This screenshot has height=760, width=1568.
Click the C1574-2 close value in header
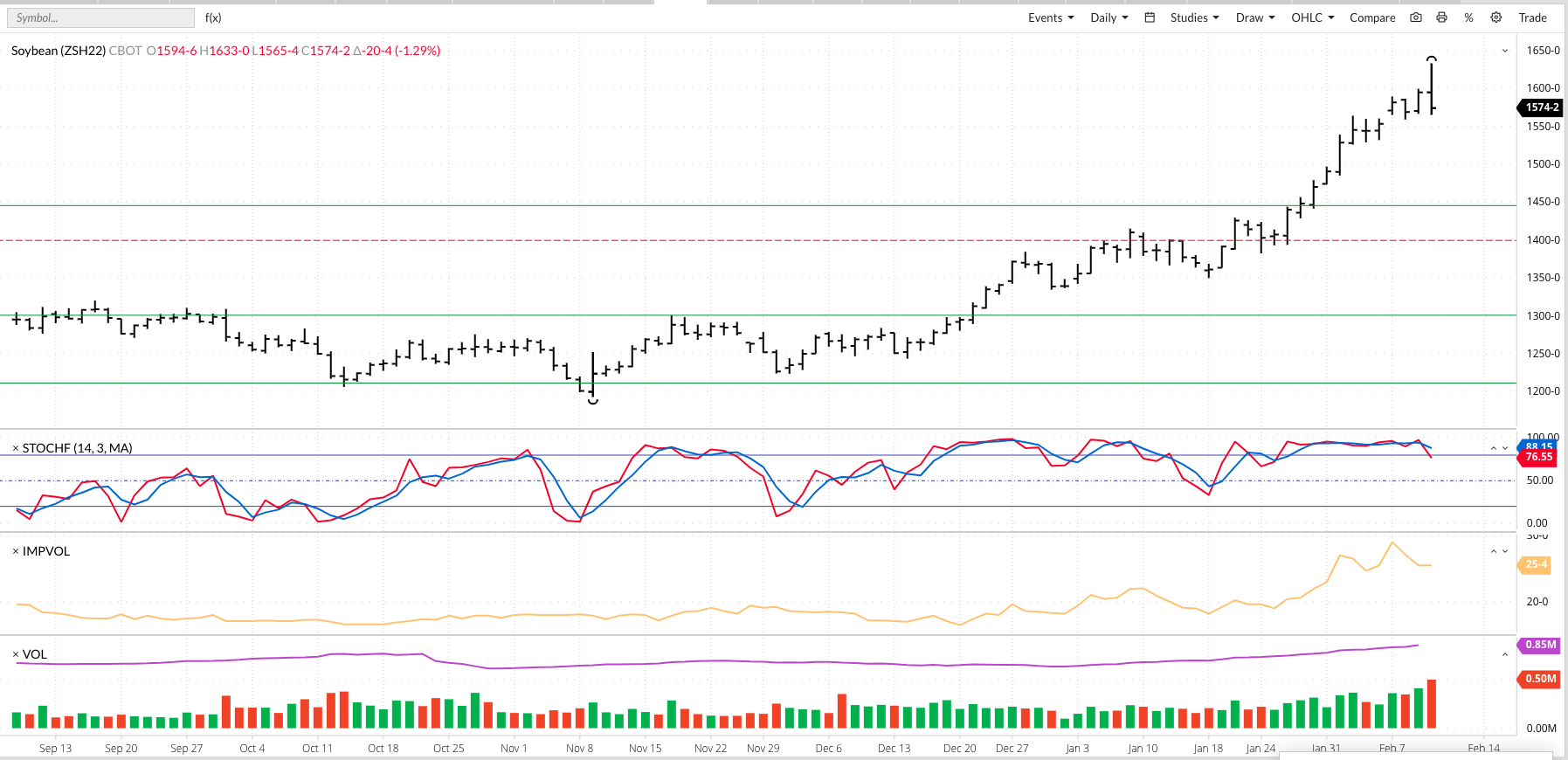click(x=326, y=51)
